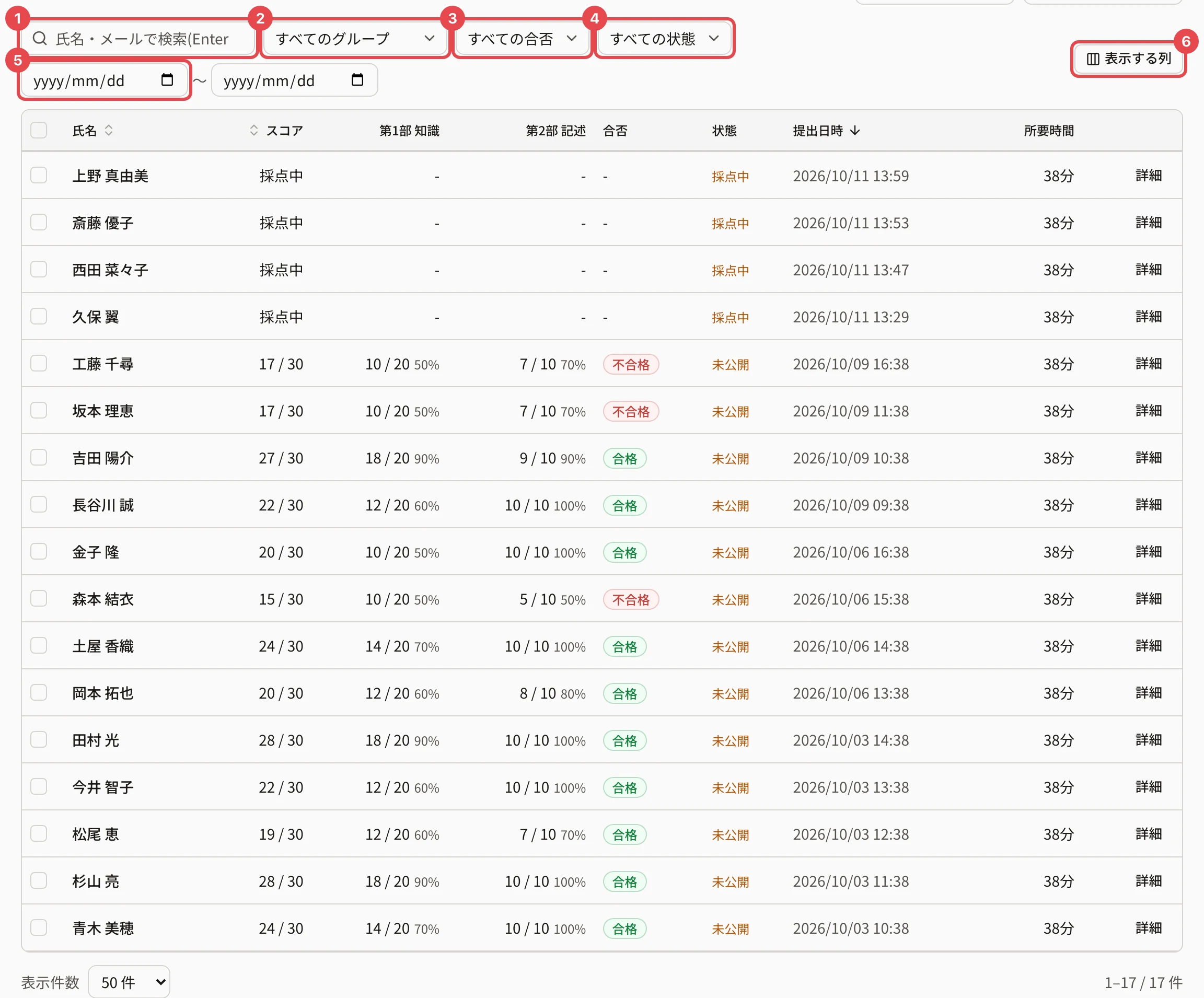Image resolution: width=1204 pixels, height=998 pixels.
Task: Click the columns icon in 表示する列
Action: tap(1093, 59)
